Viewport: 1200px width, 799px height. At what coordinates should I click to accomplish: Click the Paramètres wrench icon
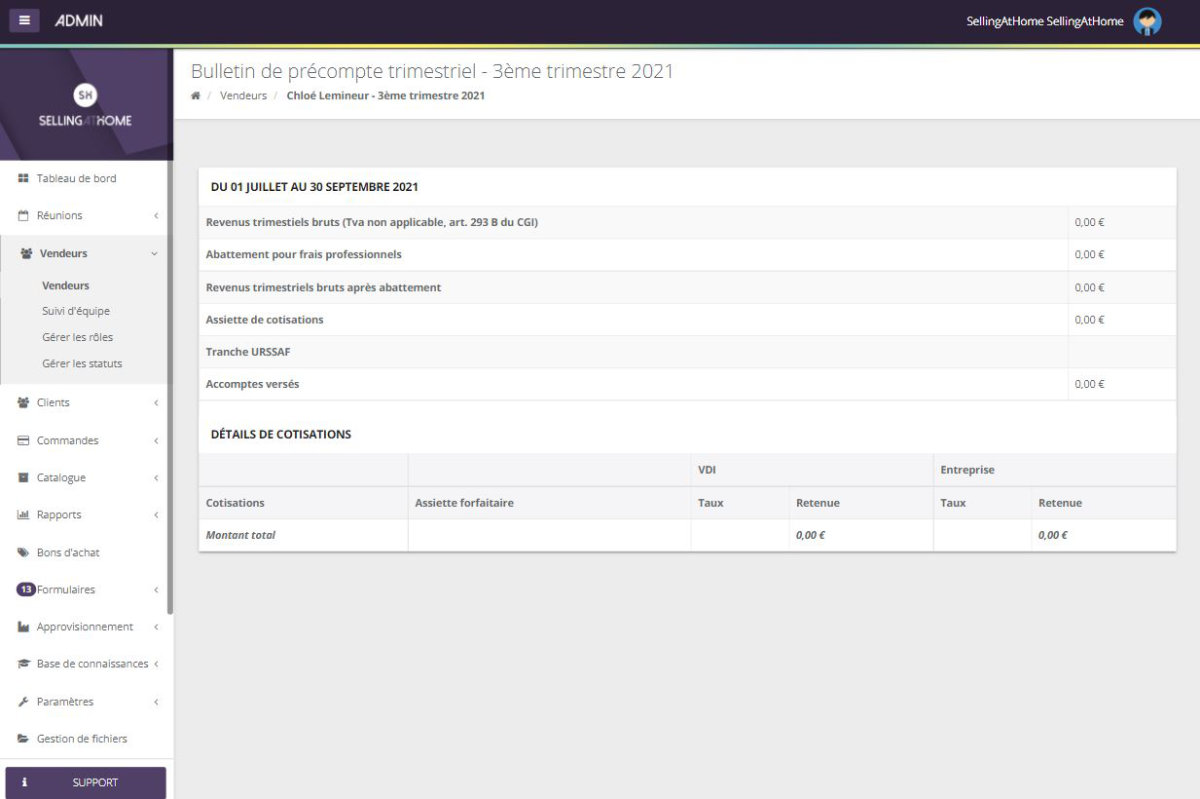click(23, 702)
